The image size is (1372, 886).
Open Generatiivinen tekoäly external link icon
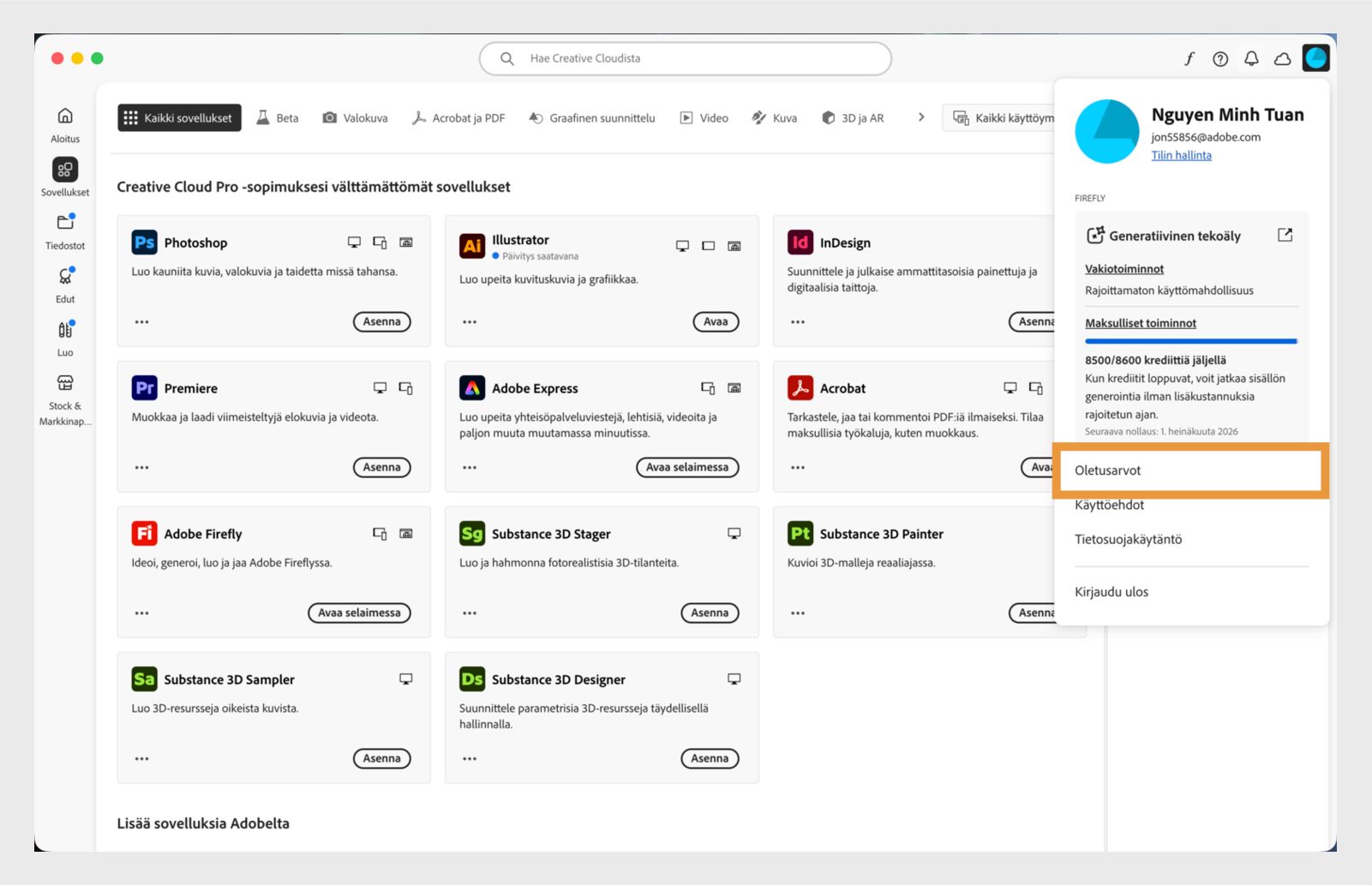[x=1285, y=235]
